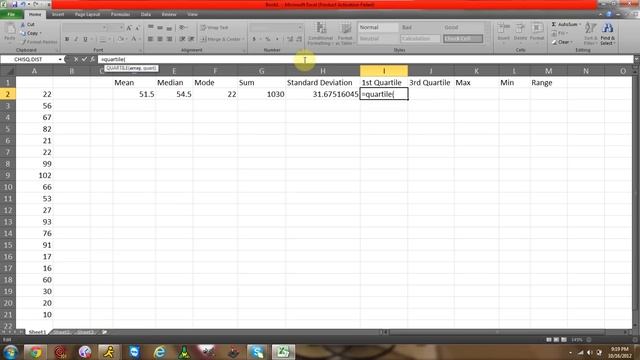The image size is (640, 360).
Task: Open the Name Box dropdown arrow
Action: point(60,60)
